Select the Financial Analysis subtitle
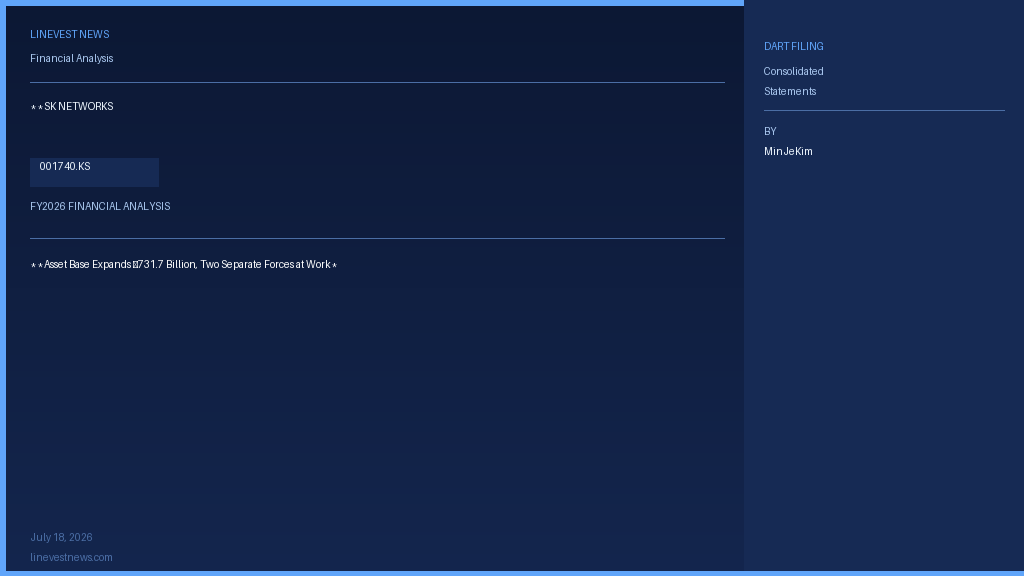The image size is (1024, 576). pyautogui.click(x=72, y=59)
